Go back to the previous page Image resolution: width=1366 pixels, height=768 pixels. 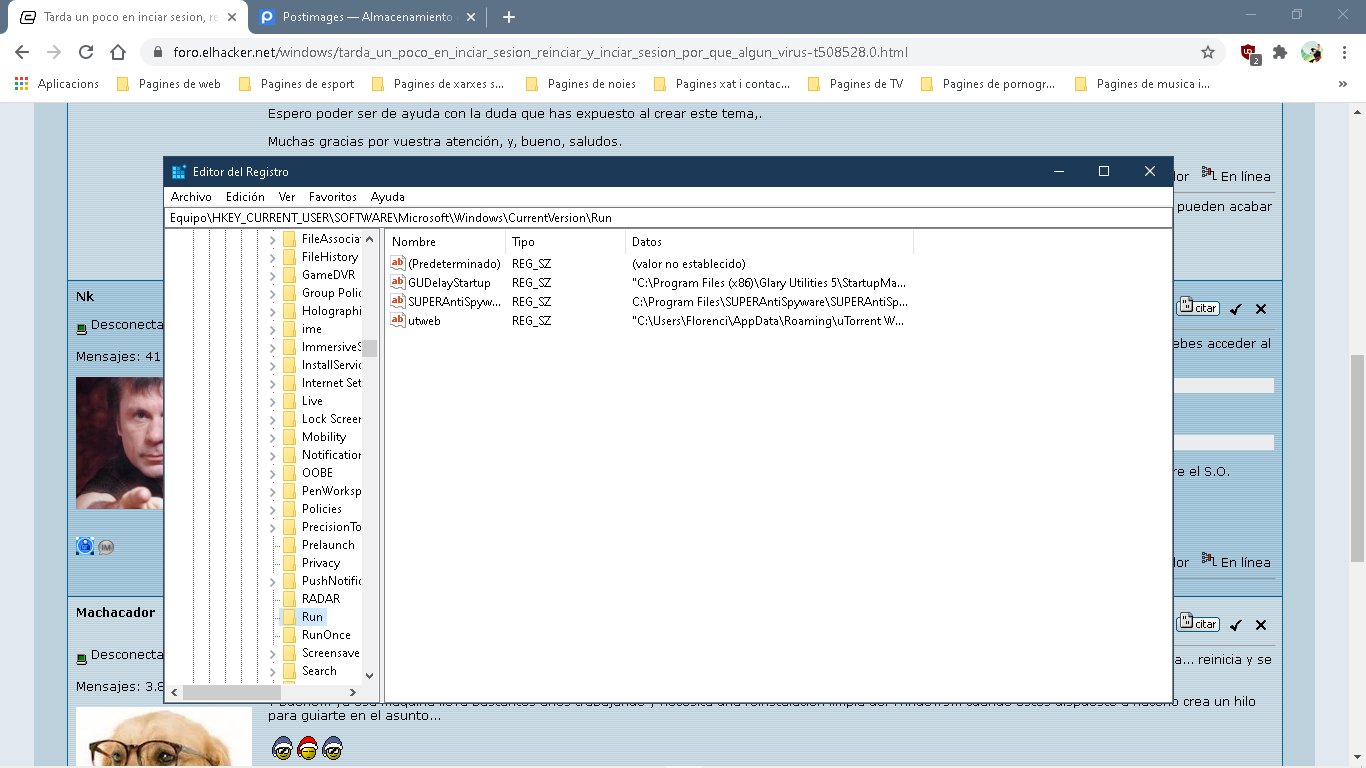click(x=22, y=52)
